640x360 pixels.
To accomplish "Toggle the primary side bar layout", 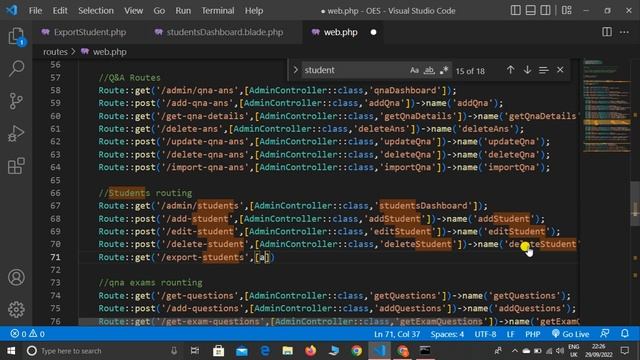I will pyautogui.click(x=516, y=10).
